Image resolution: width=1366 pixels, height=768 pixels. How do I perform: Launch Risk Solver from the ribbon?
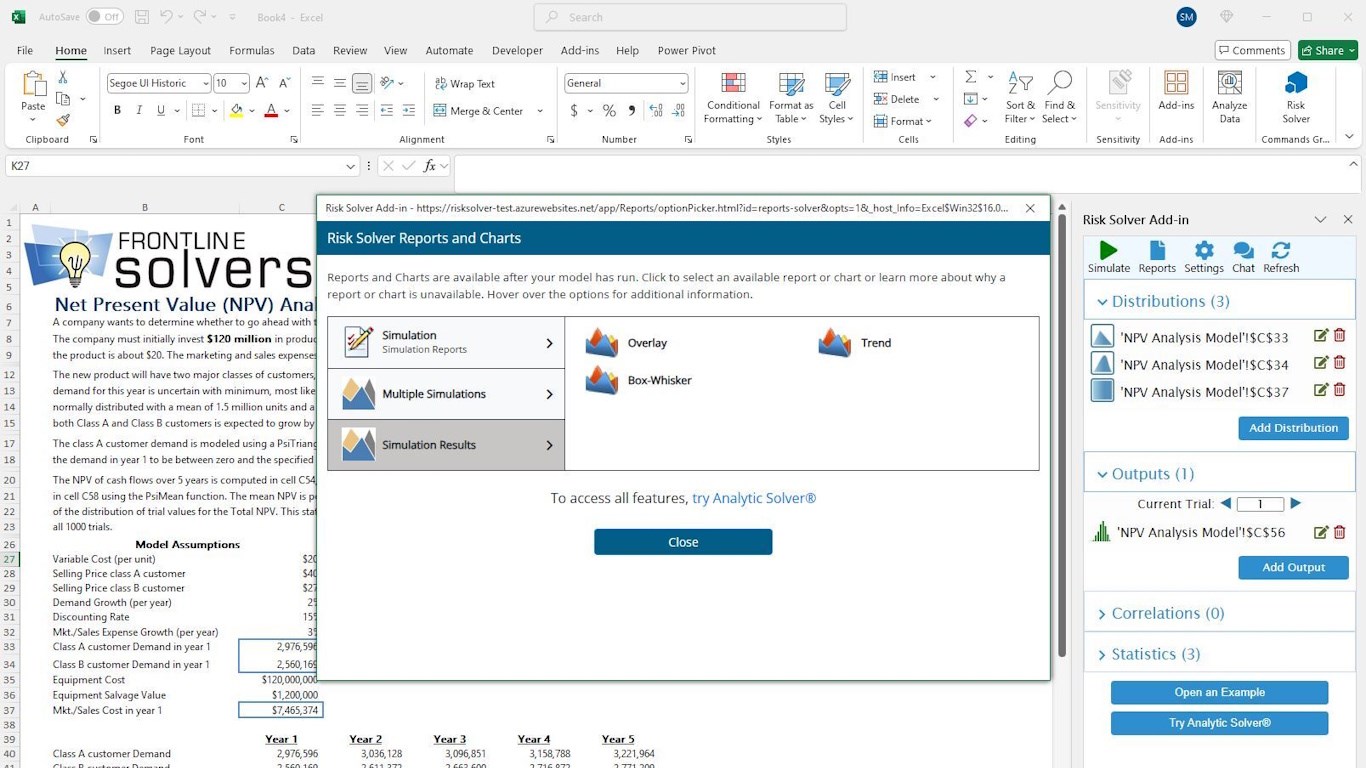[1296, 98]
